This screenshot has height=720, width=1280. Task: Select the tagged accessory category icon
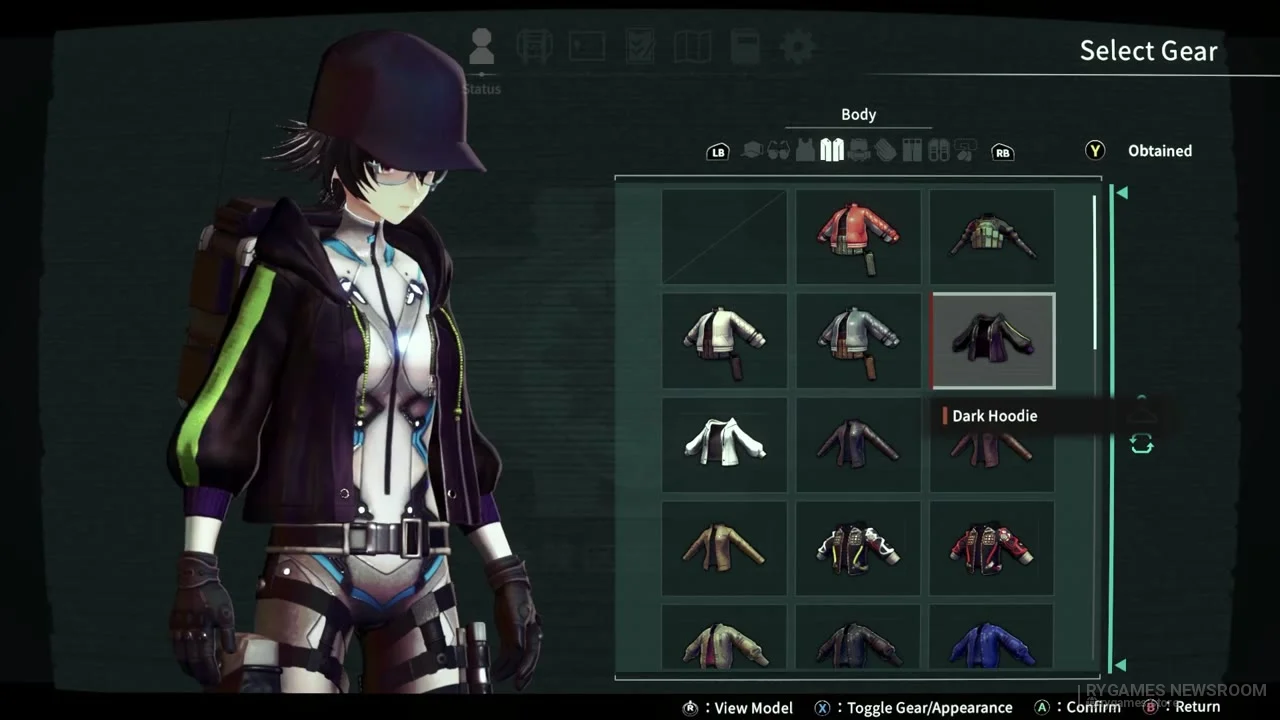(965, 152)
